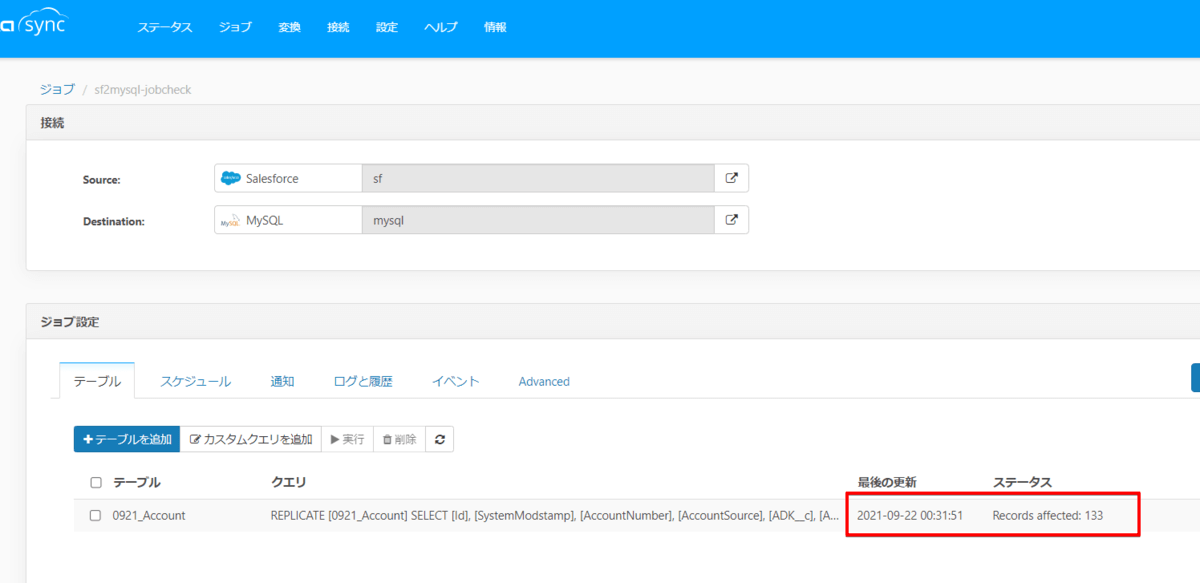Click the 最後の更新 column header
Image resolution: width=1200 pixels, height=583 pixels.
(x=887, y=483)
